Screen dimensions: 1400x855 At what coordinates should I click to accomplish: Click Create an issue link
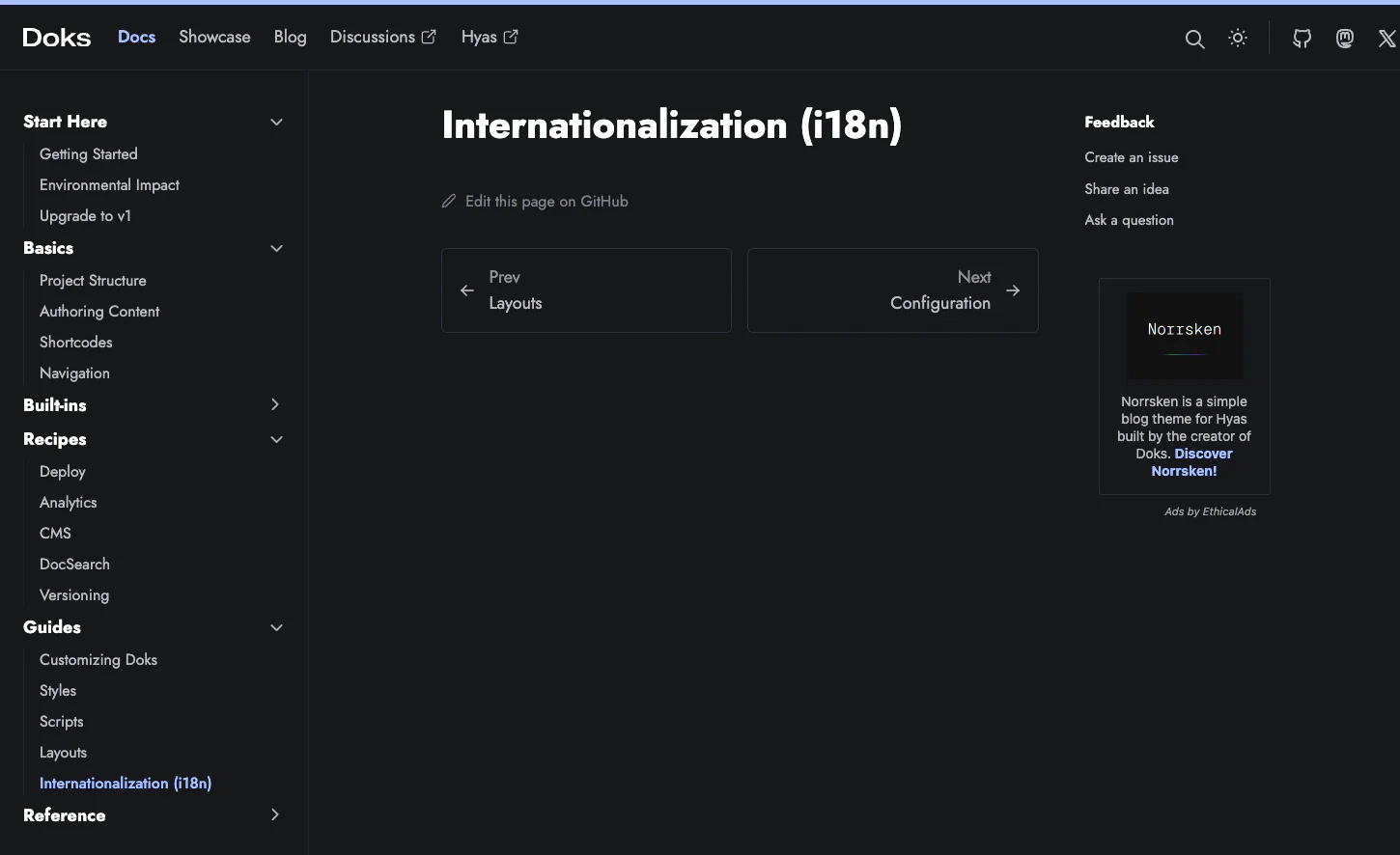pos(1132,157)
